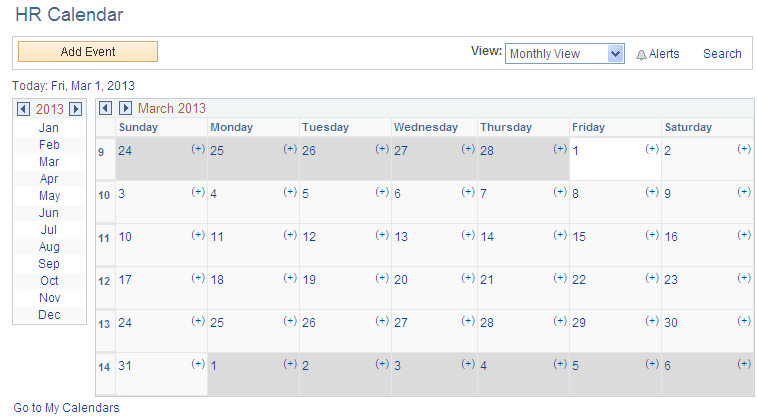This screenshot has height=417, width=757.
Task: Add event with (+) on Thursday March 14
Action: pyautogui.click(x=560, y=235)
